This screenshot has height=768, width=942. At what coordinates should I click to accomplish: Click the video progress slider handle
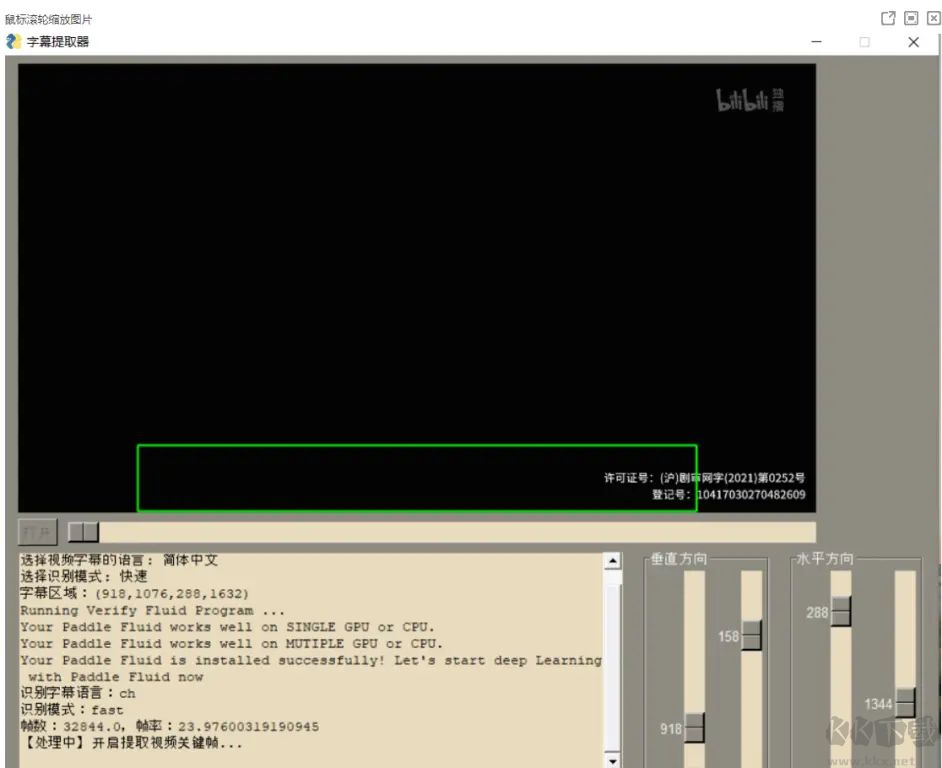83,532
